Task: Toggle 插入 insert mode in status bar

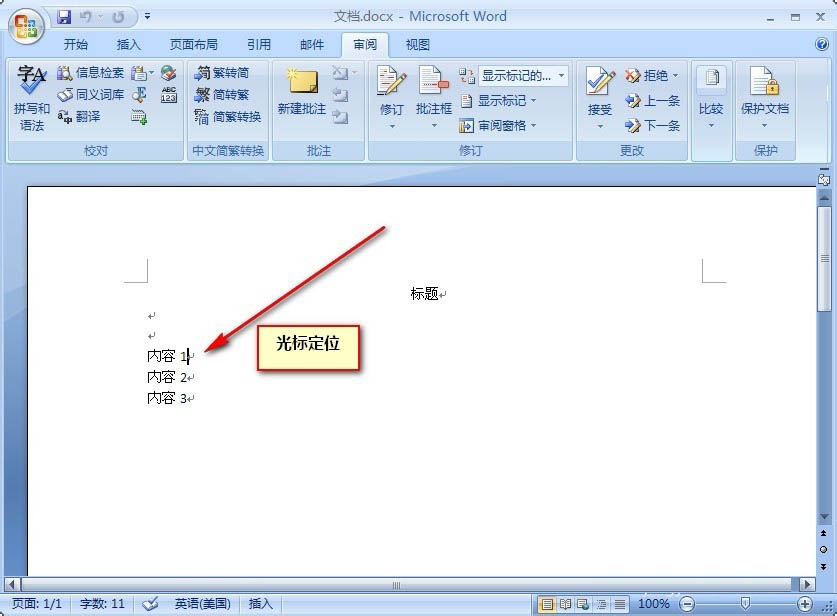Action: [260, 604]
